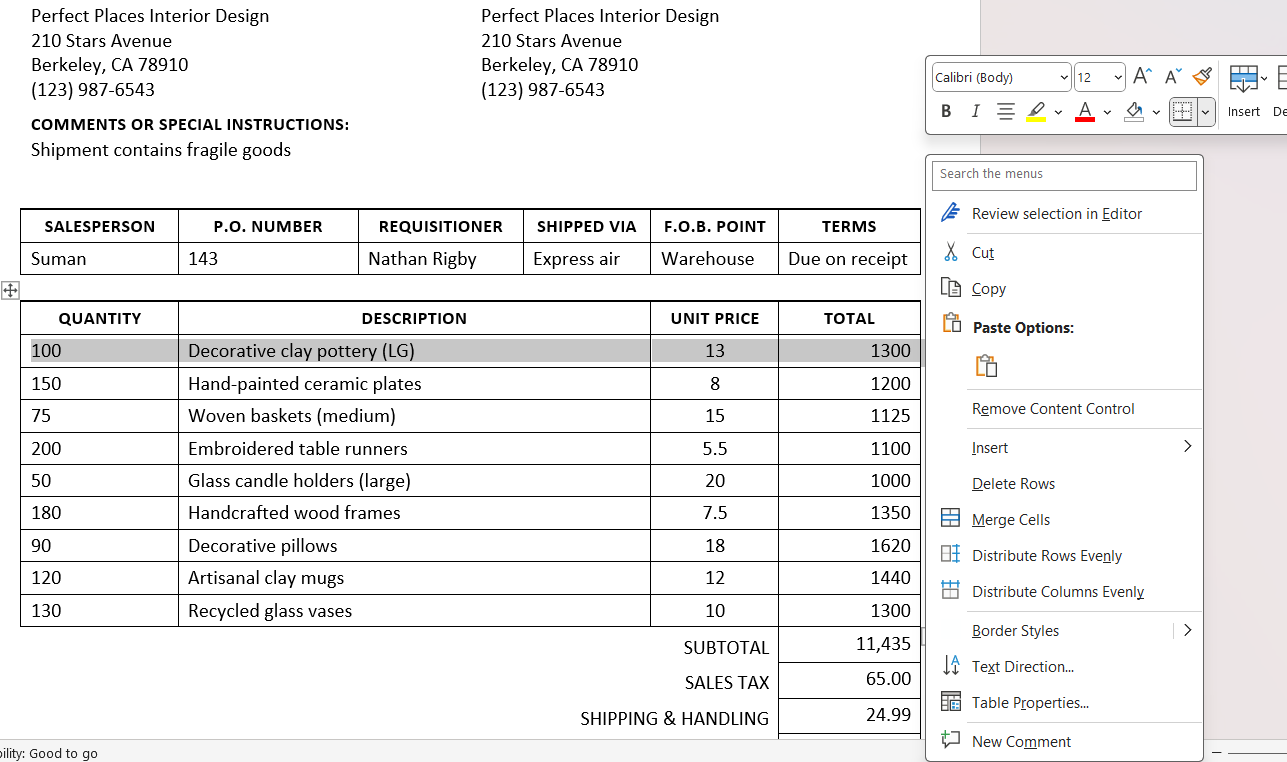
Task: Click the Decrease Font Size icon
Action: (x=1173, y=76)
